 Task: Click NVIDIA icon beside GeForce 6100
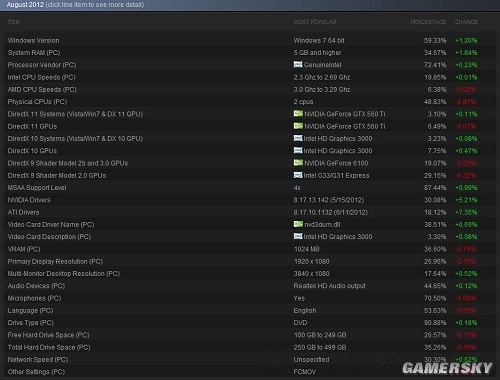click(x=298, y=162)
